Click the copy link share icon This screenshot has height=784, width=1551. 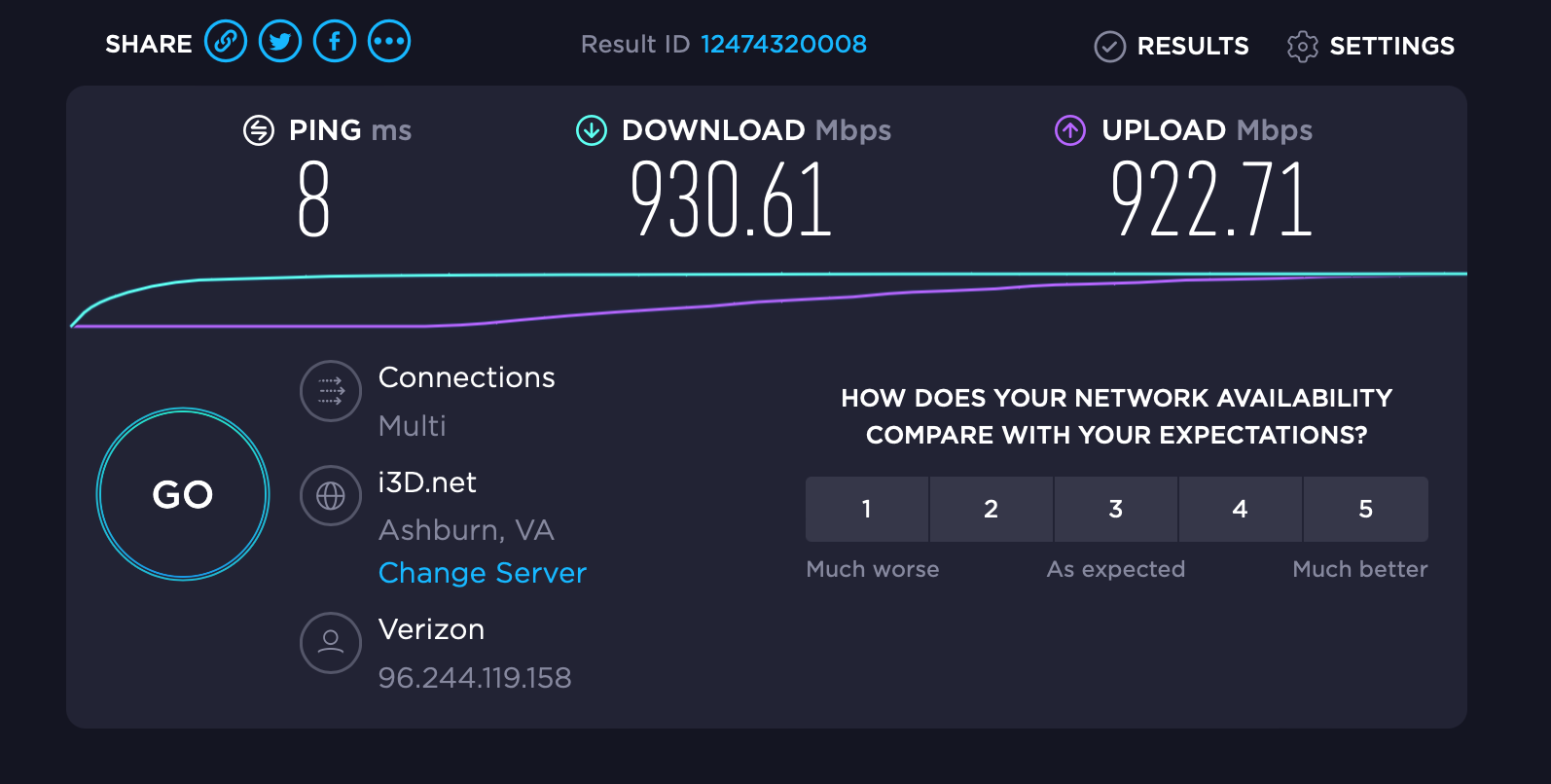coord(226,42)
